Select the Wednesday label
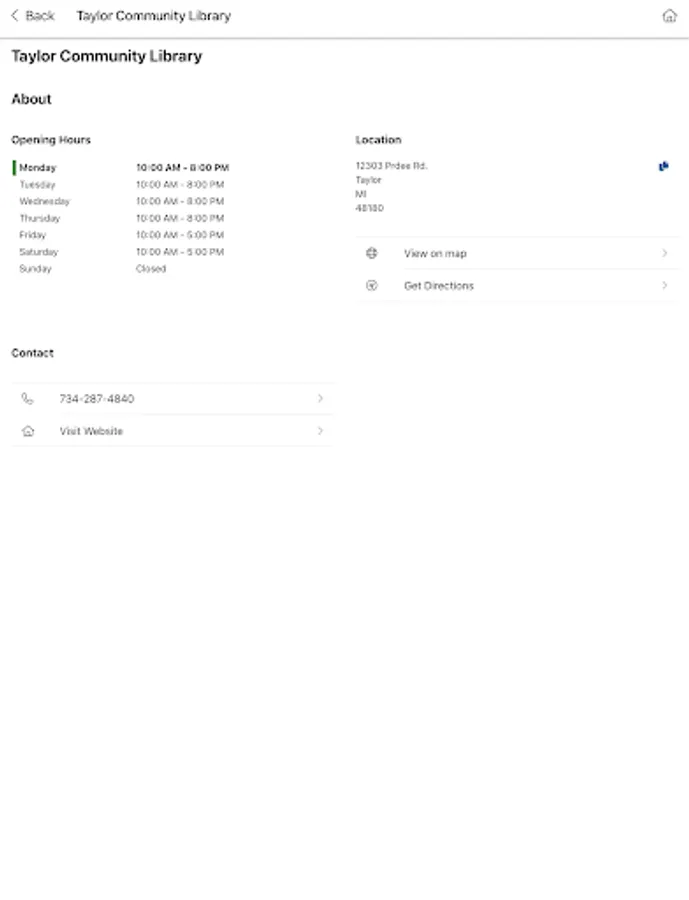 click(44, 201)
